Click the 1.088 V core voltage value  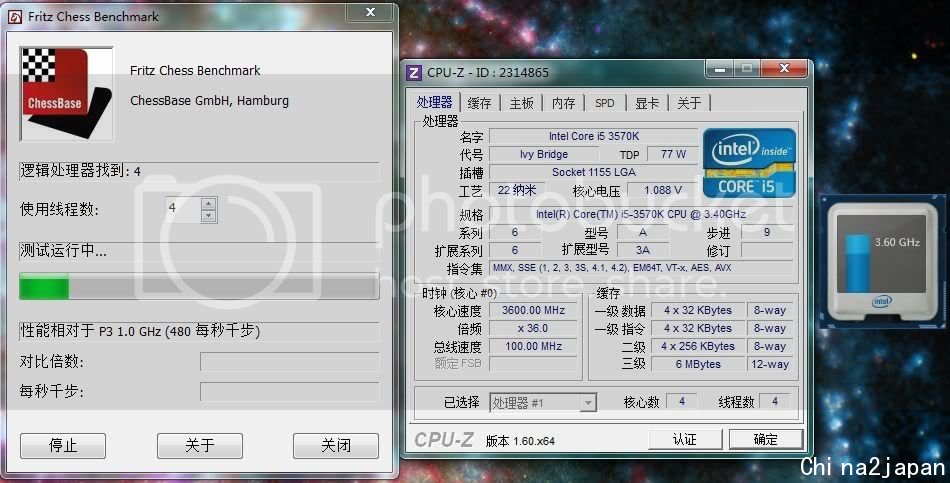pyautogui.click(x=663, y=190)
